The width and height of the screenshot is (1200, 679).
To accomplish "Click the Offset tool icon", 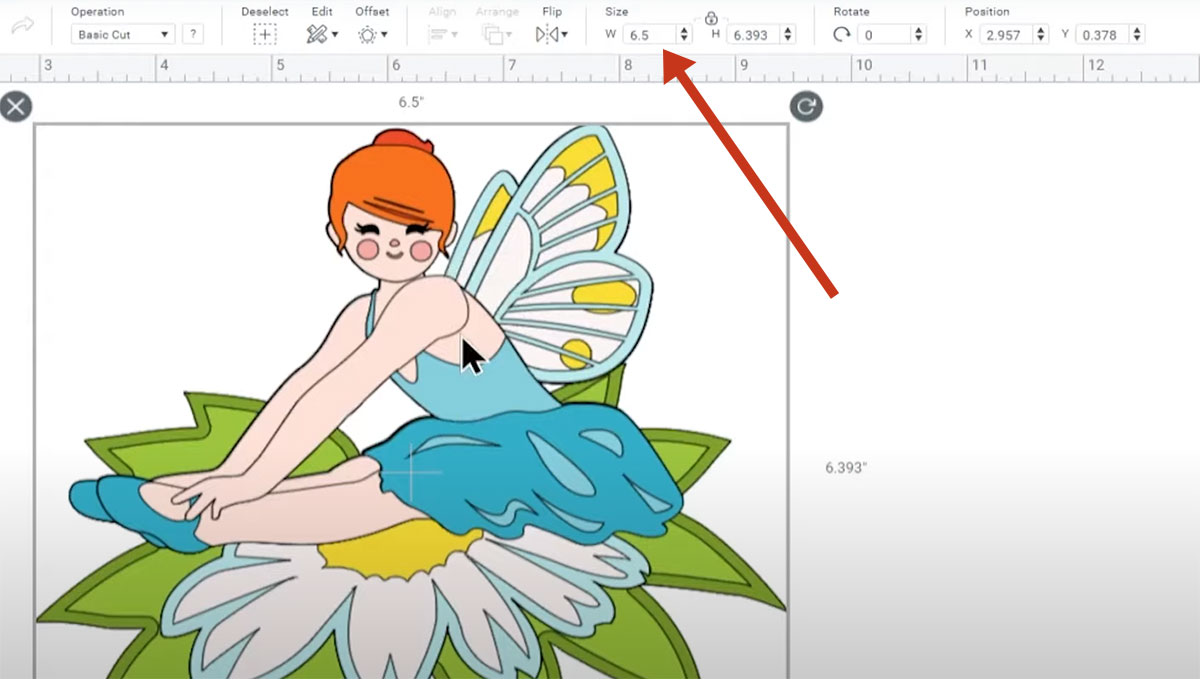I will pyautogui.click(x=372, y=34).
